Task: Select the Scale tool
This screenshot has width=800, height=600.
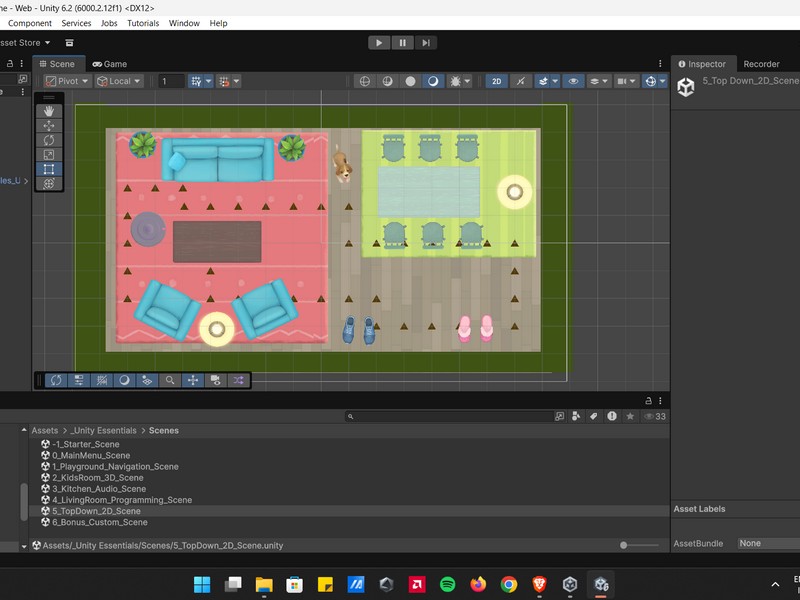Action: (49, 155)
